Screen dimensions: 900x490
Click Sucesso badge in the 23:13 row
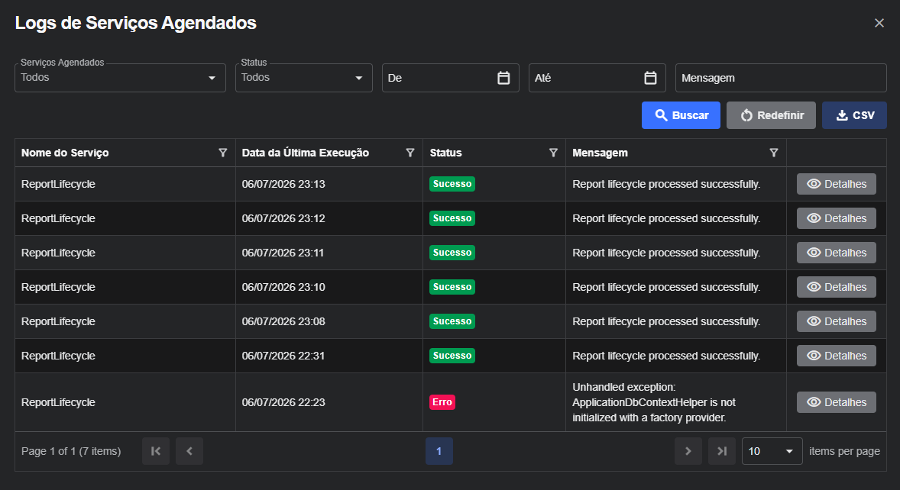(x=452, y=184)
